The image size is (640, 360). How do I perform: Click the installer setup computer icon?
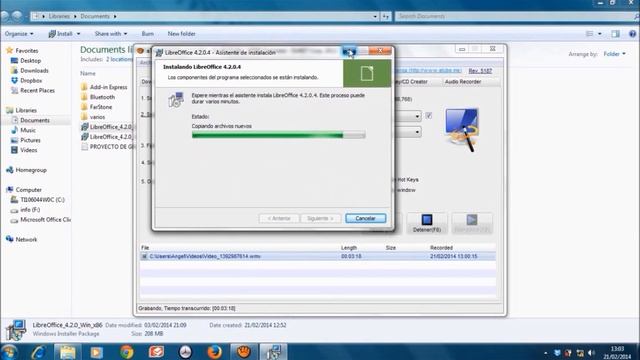pos(176,100)
